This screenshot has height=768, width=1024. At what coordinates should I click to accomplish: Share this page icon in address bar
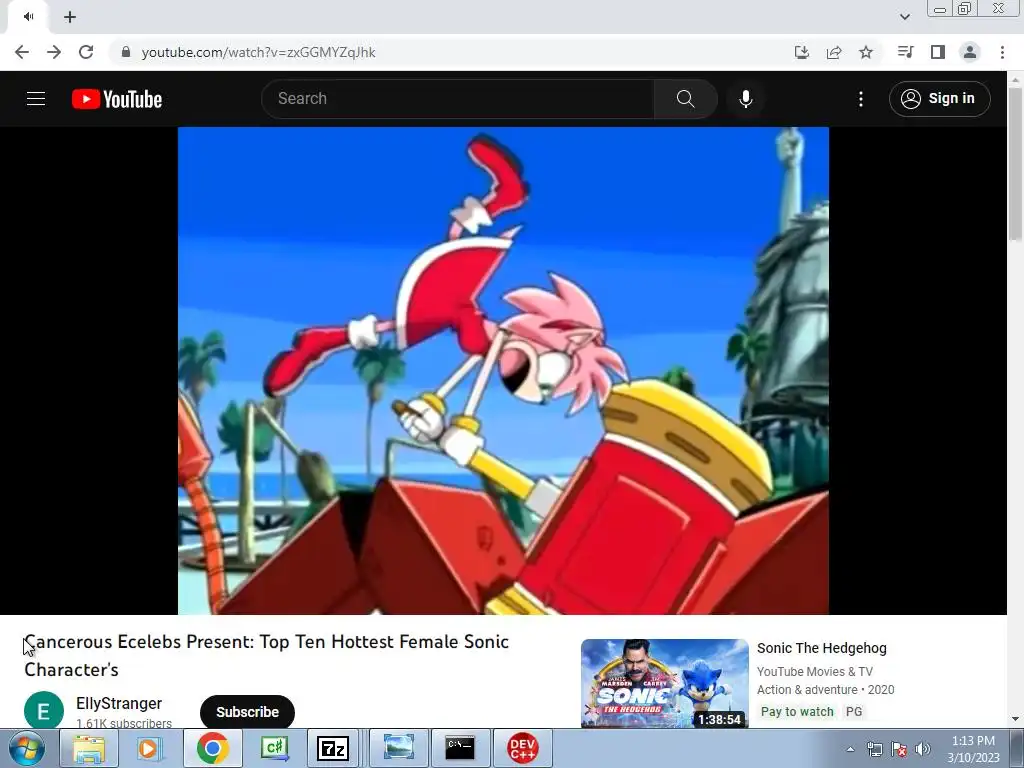pyautogui.click(x=833, y=52)
